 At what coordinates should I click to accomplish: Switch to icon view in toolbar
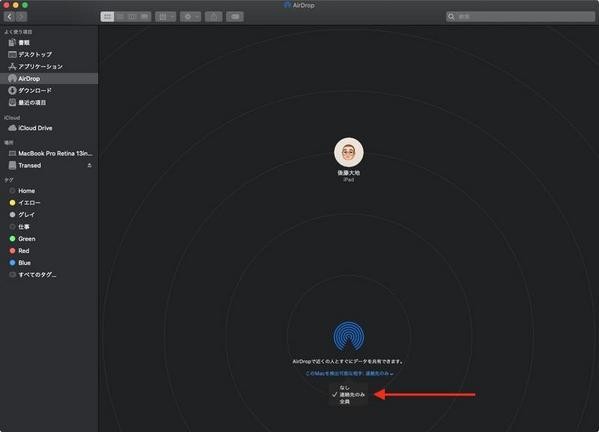[107, 16]
